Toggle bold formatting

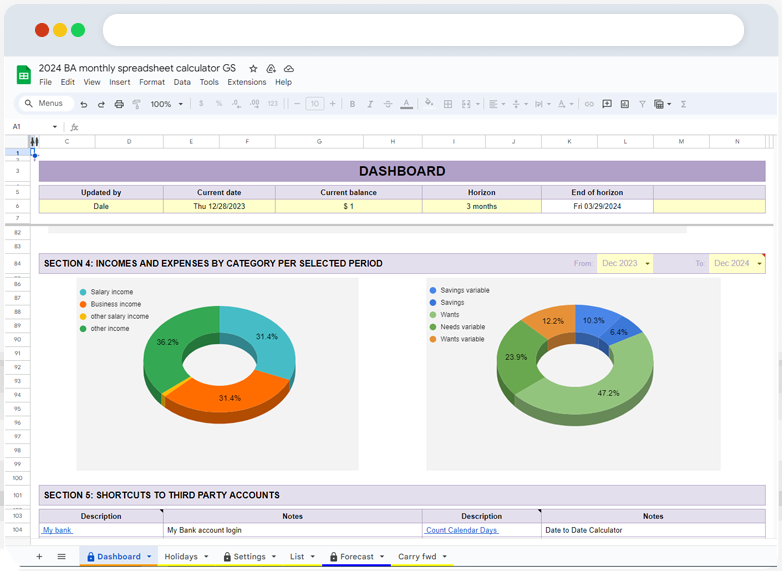pos(352,104)
